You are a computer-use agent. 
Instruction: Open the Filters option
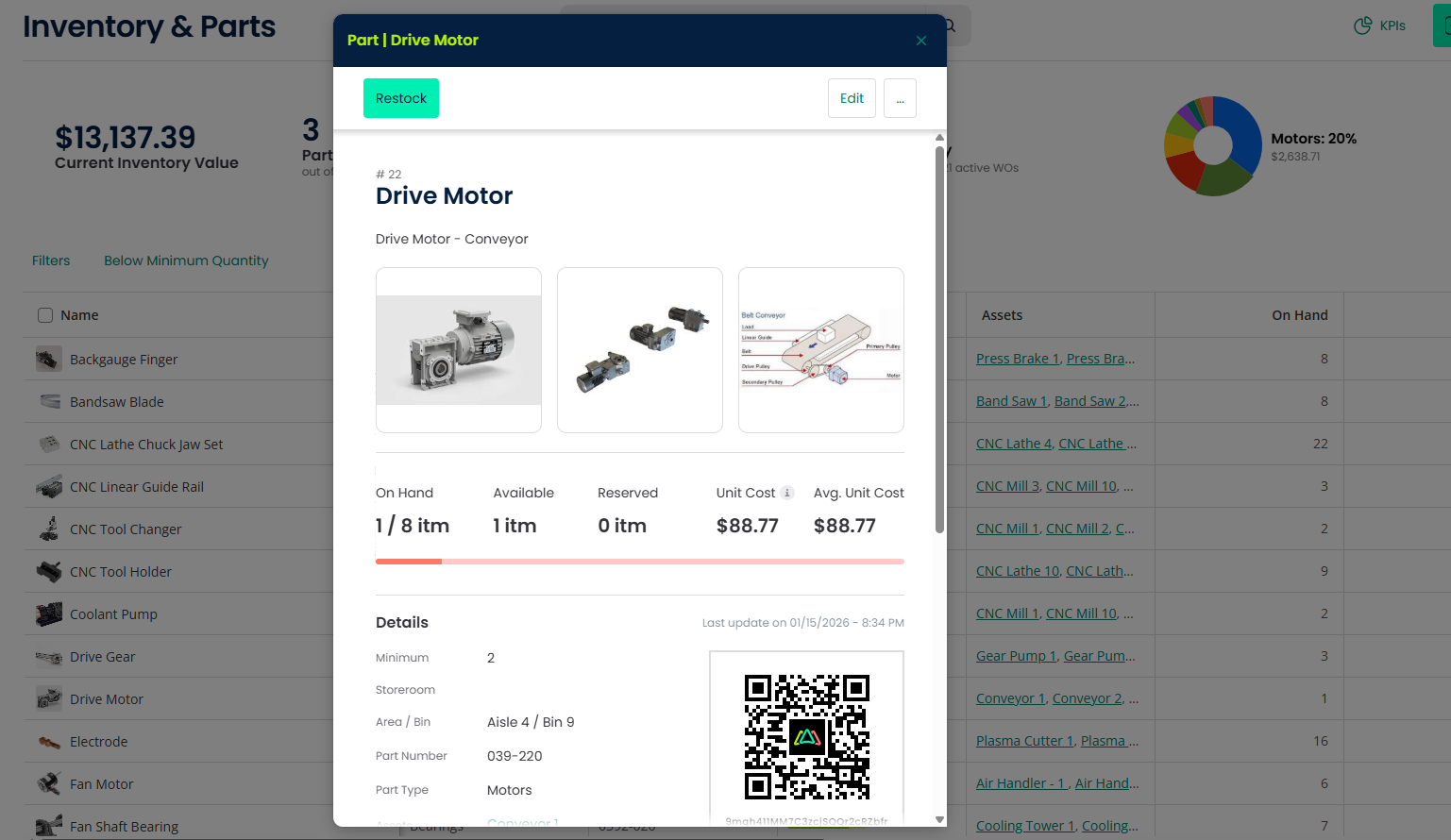click(x=51, y=260)
